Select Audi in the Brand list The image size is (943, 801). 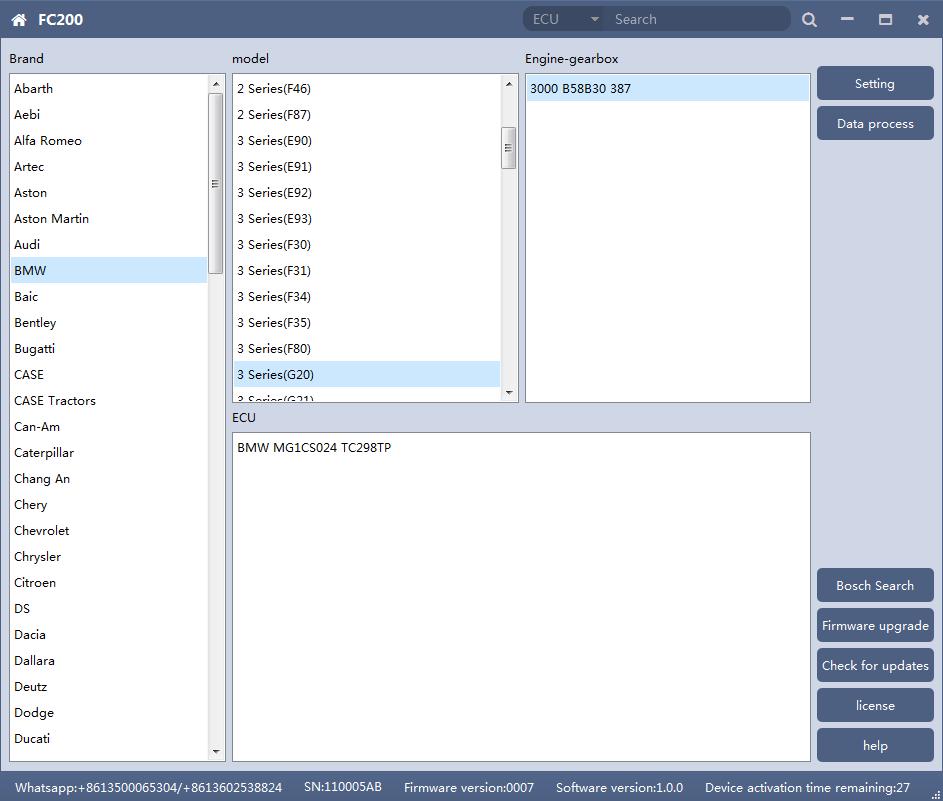pos(28,245)
